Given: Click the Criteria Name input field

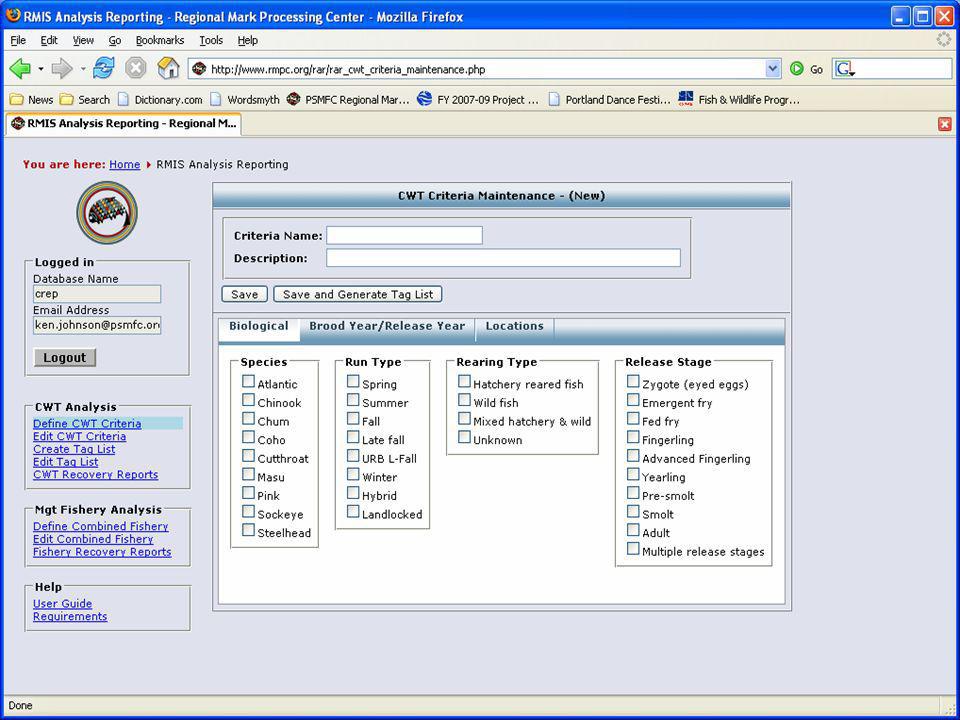Looking at the screenshot, I should 404,235.
